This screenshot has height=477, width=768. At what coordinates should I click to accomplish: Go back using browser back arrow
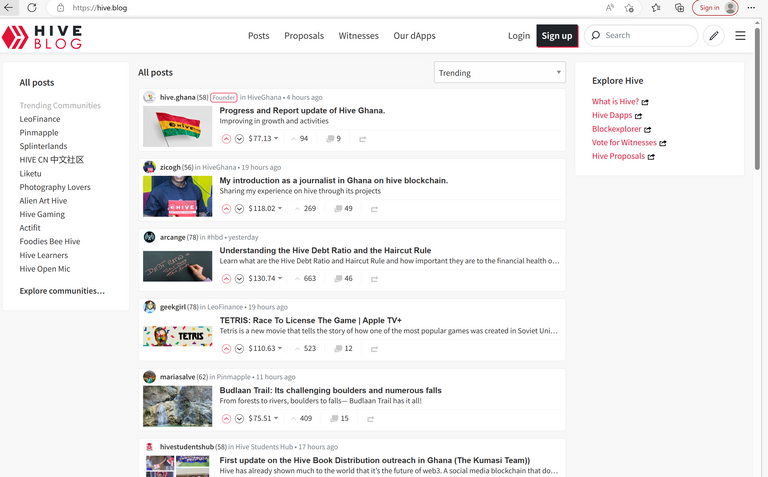coord(9,7)
